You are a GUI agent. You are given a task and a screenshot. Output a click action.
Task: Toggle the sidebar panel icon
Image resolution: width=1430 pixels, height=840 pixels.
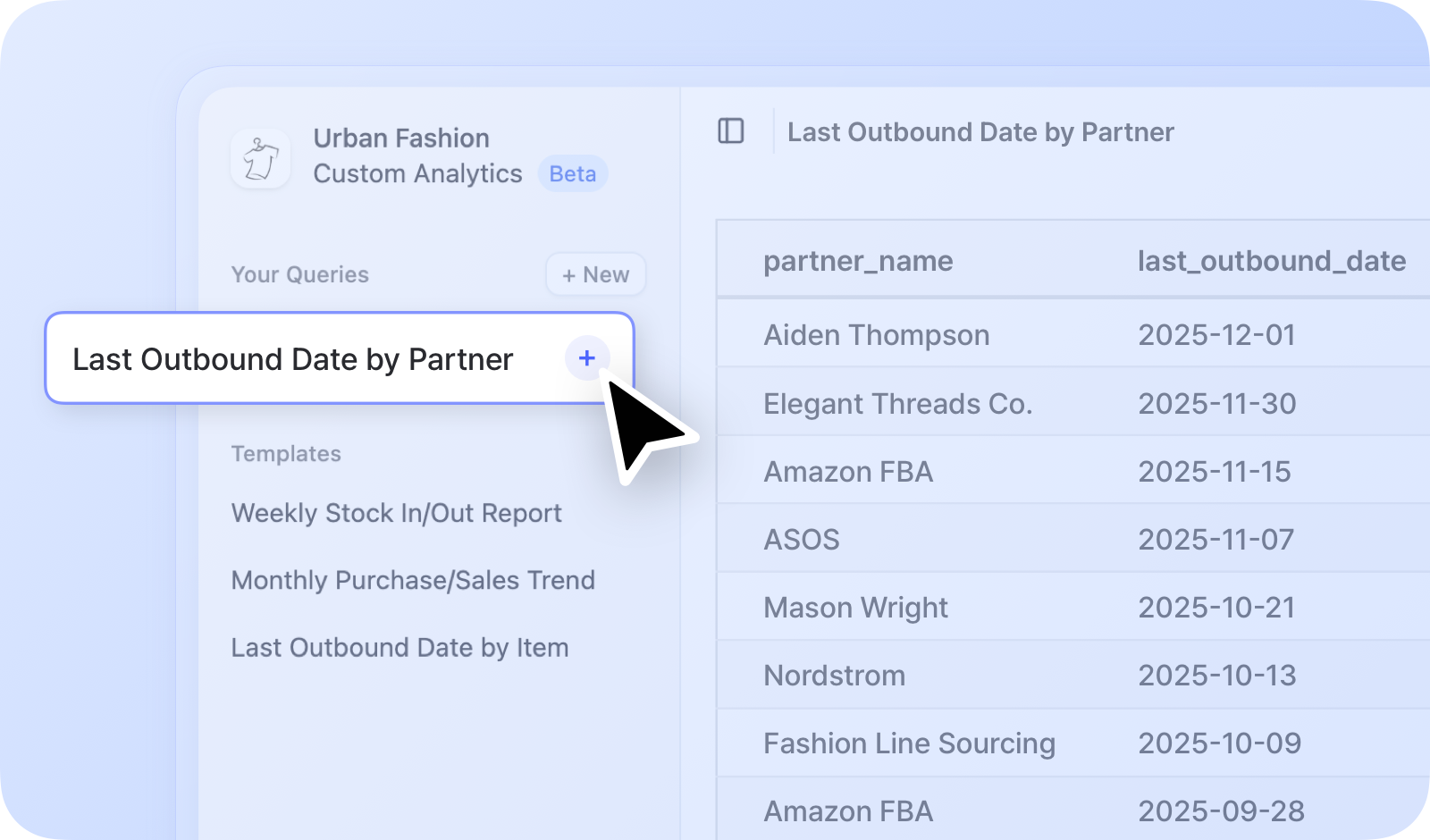(730, 131)
